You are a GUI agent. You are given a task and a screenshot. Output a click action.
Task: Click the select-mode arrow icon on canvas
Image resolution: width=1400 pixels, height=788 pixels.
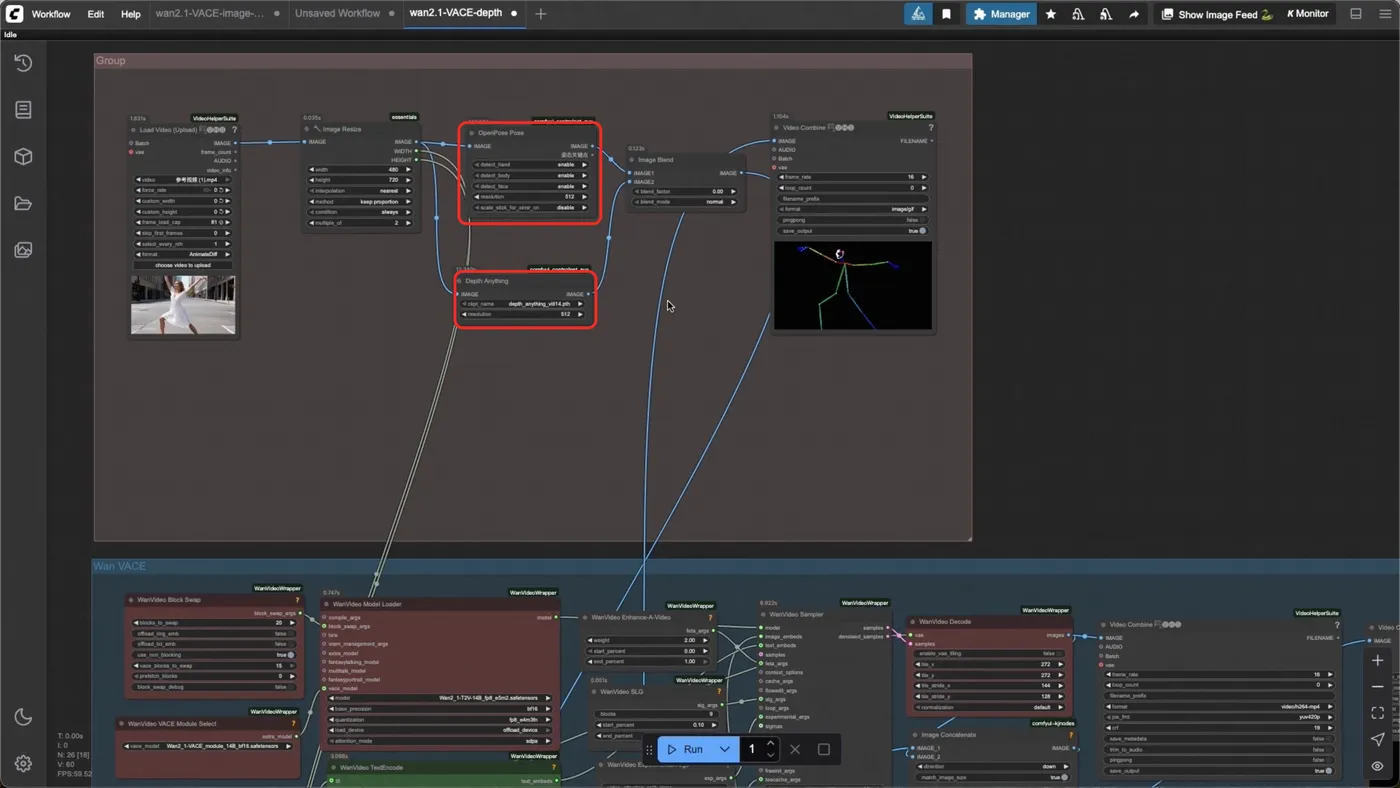1377,739
